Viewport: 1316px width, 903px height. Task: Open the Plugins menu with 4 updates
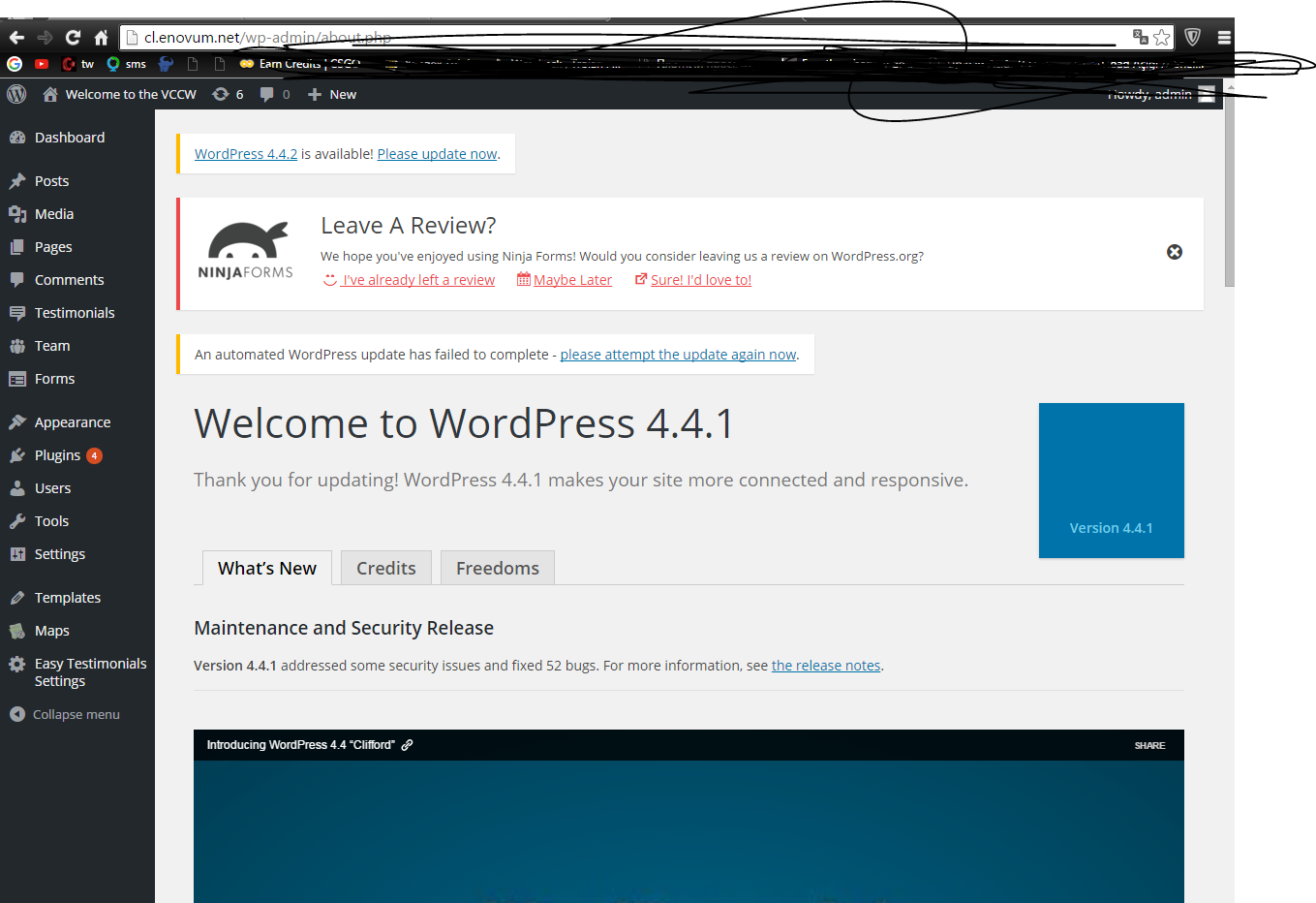[x=77, y=455]
